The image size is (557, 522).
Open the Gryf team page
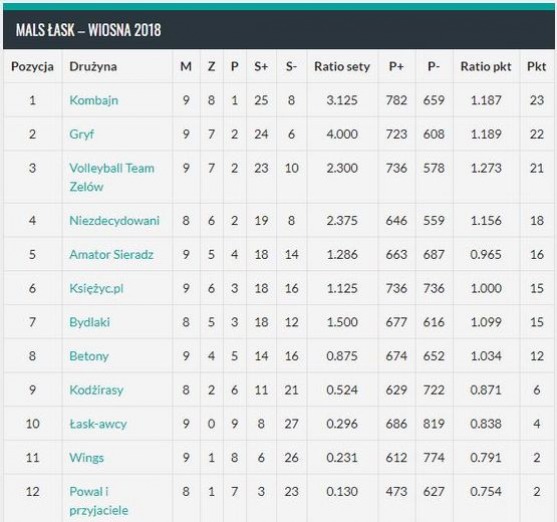click(x=82, y=134)
